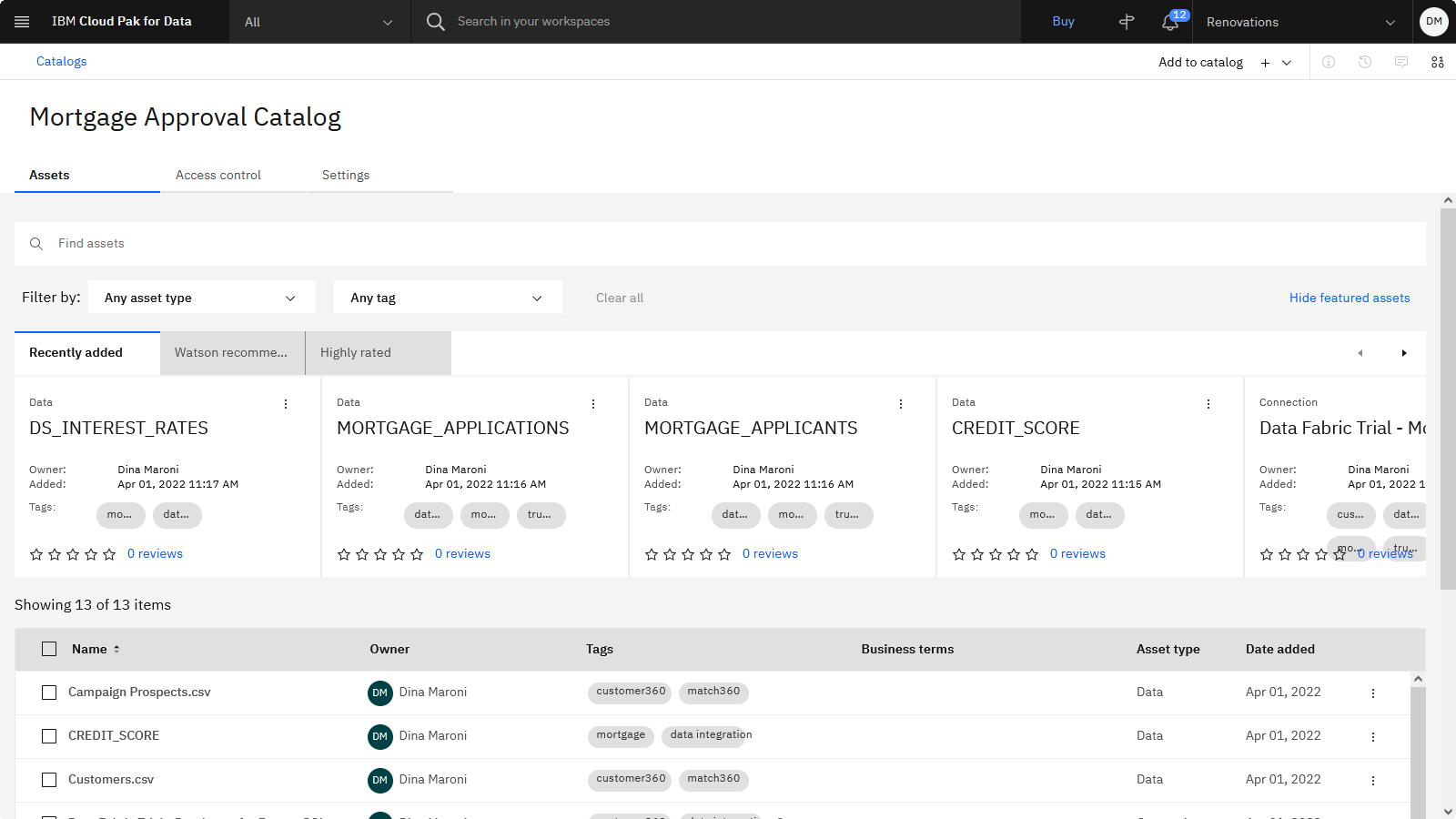Open the catalog data flow icon
1456x819 pixels.
[x=1438, y=62]
